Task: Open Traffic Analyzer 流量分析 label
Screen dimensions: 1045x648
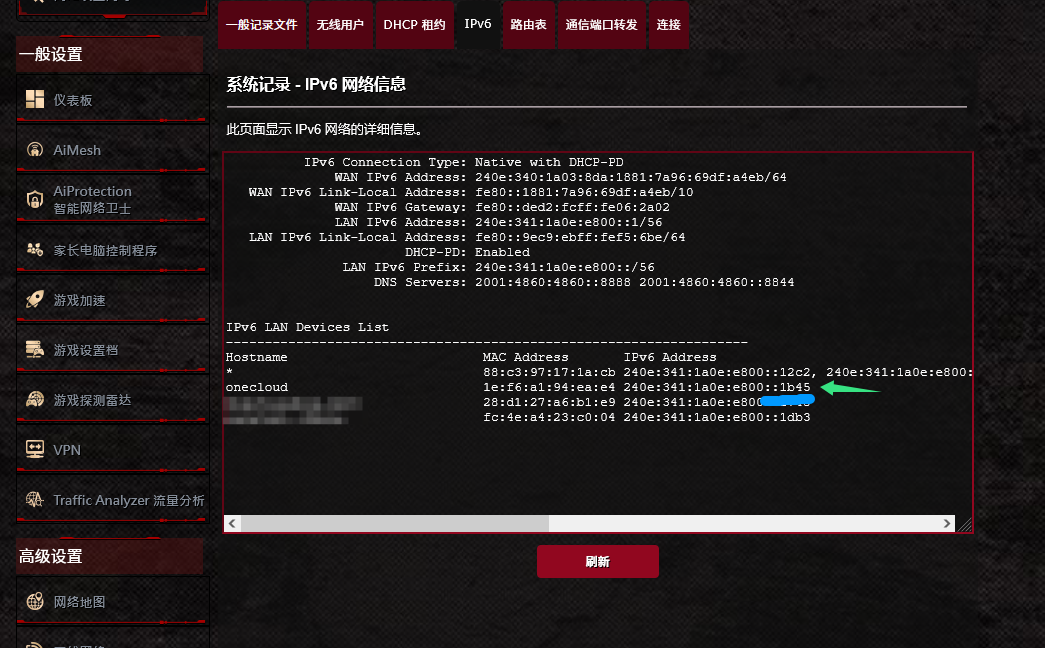Action: click(129, 500)
